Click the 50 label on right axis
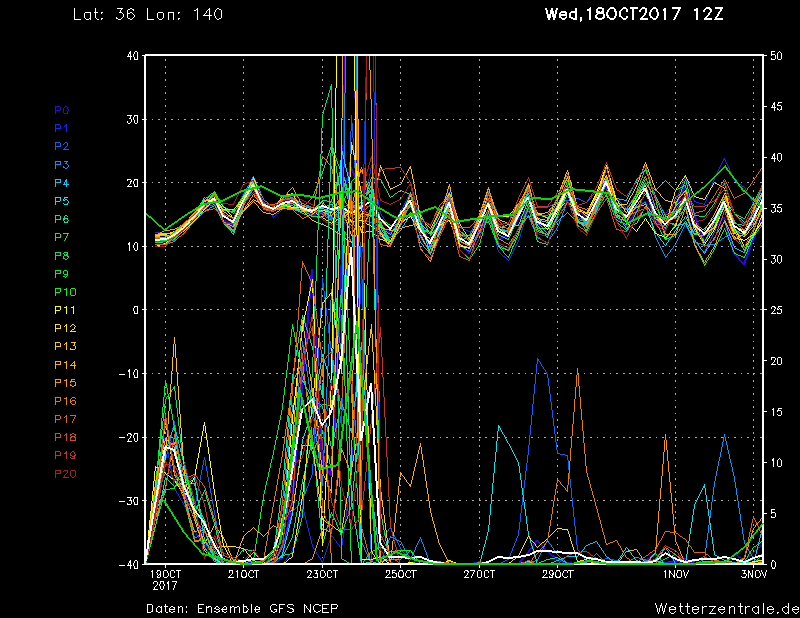This screenshot has width=800, height=618. click(x=776, y=56)
